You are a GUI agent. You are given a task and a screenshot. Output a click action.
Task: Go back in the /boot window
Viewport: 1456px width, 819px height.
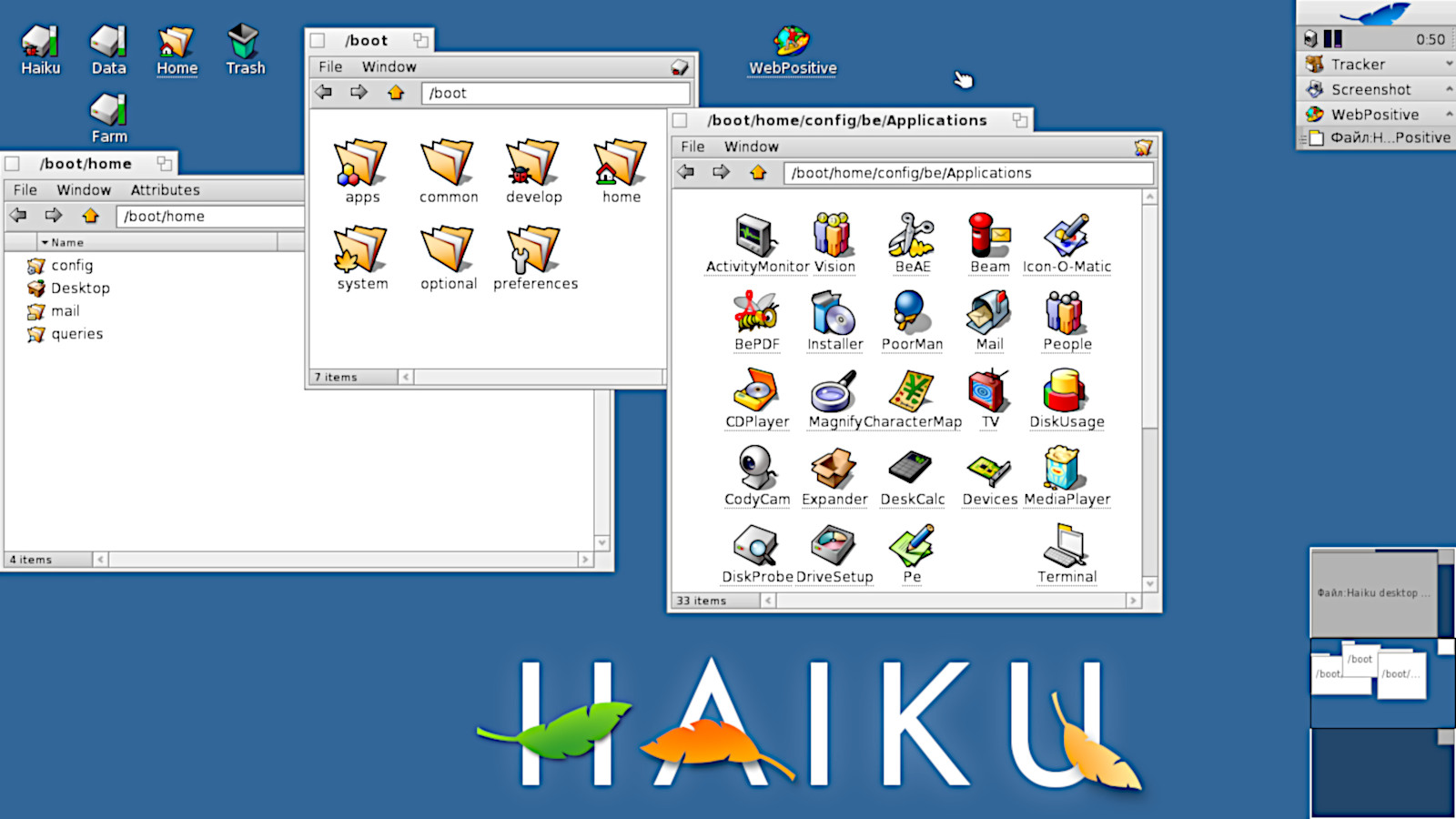pos(323,92)
